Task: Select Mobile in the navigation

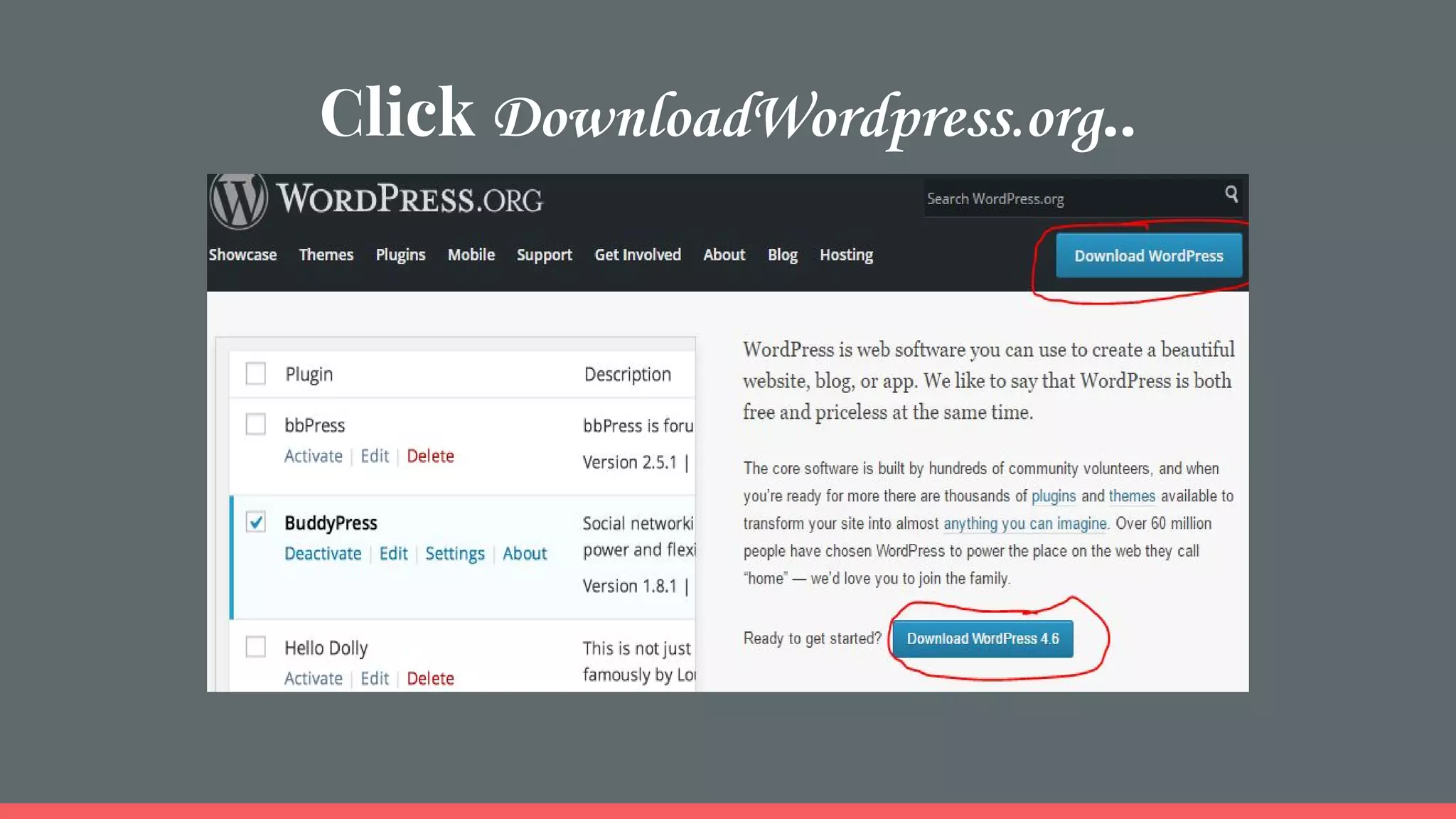Action: coord(471,255)
